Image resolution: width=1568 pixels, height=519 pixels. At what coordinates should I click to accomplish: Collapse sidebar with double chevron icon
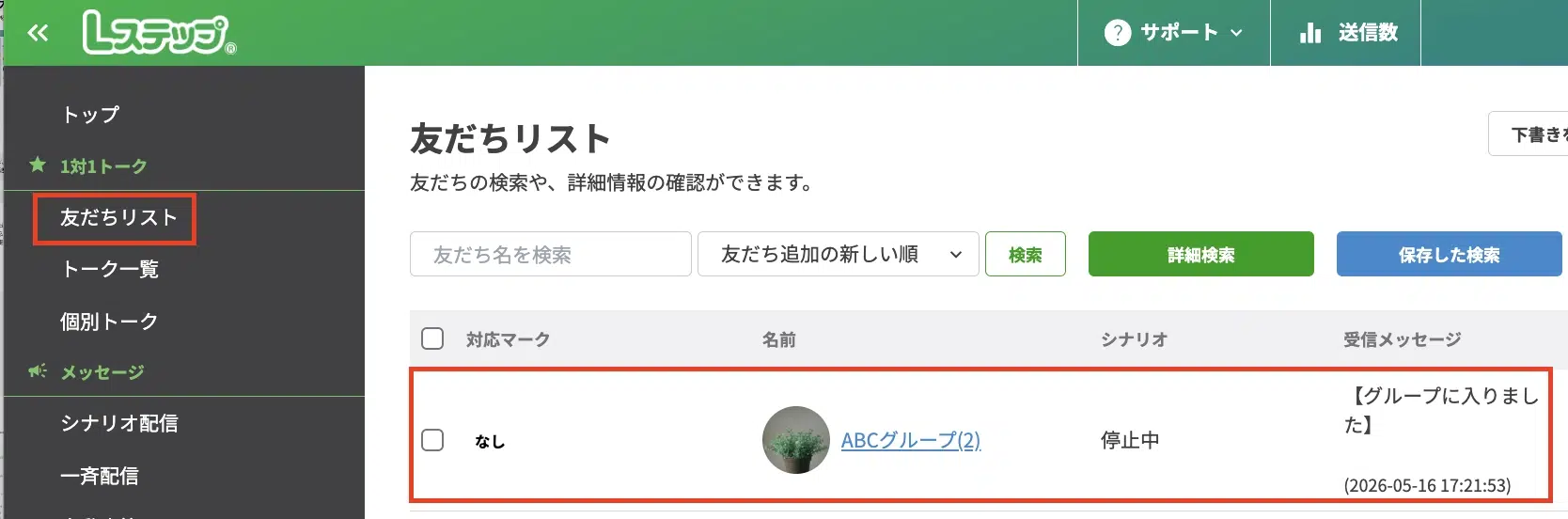pos(38,34)
